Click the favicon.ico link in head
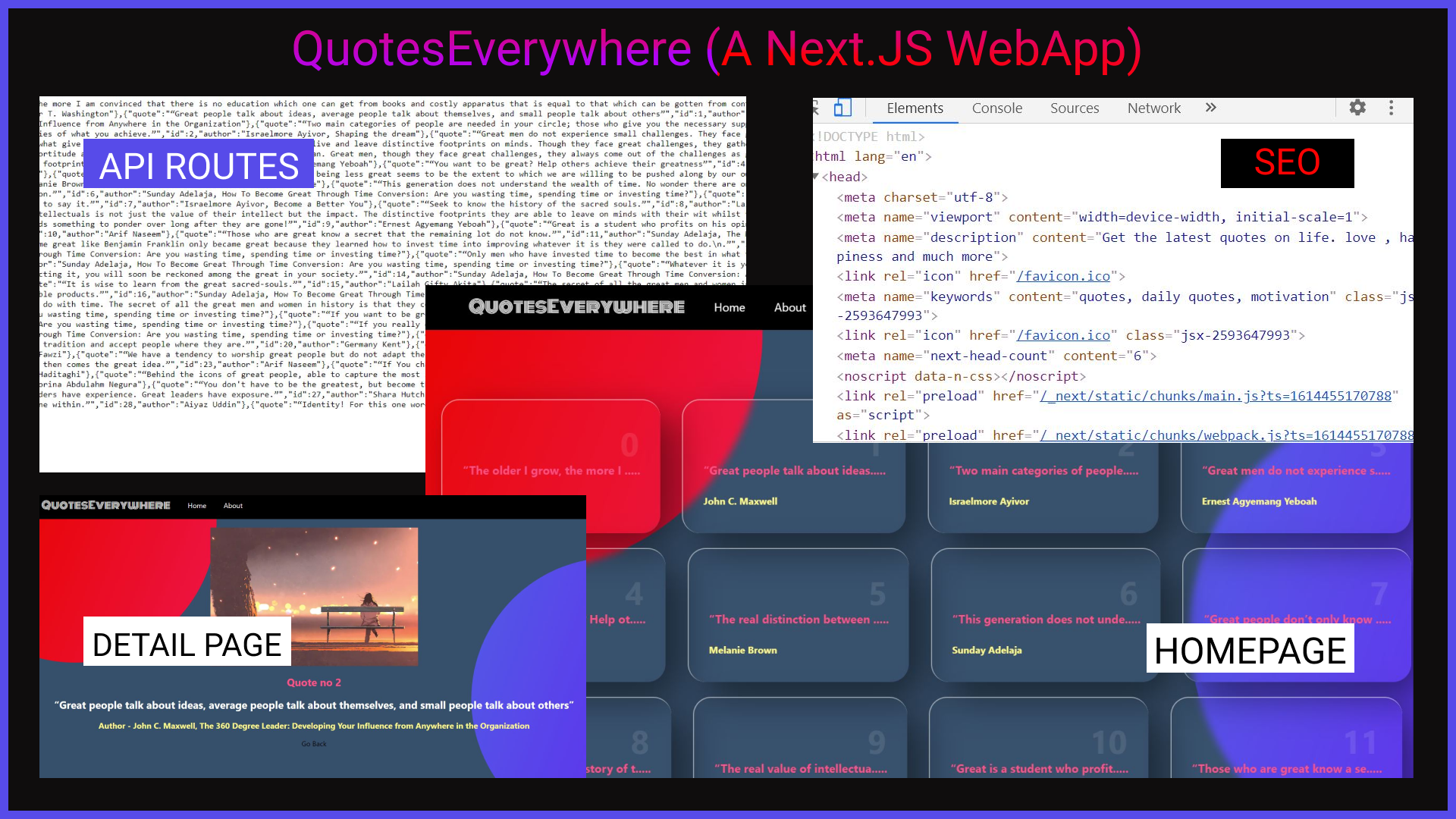The image size is (1456, 819). (1063, 276)
